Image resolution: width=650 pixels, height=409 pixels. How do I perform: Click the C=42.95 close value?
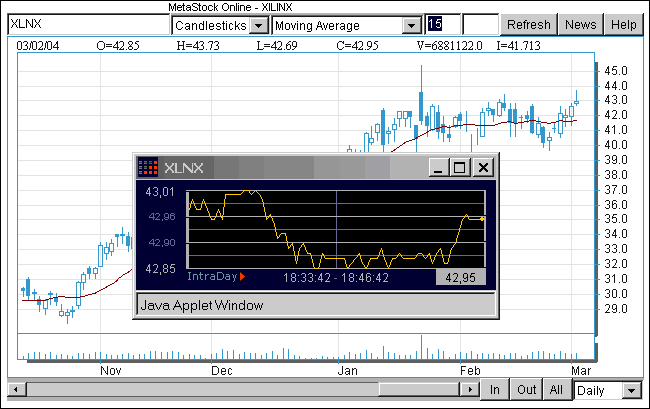(357, 46)
